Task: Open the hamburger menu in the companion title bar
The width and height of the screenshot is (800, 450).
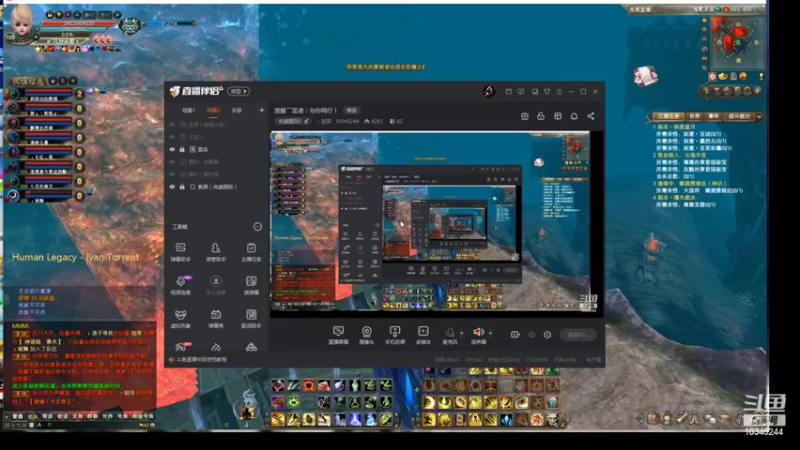Action: point(559,92)
